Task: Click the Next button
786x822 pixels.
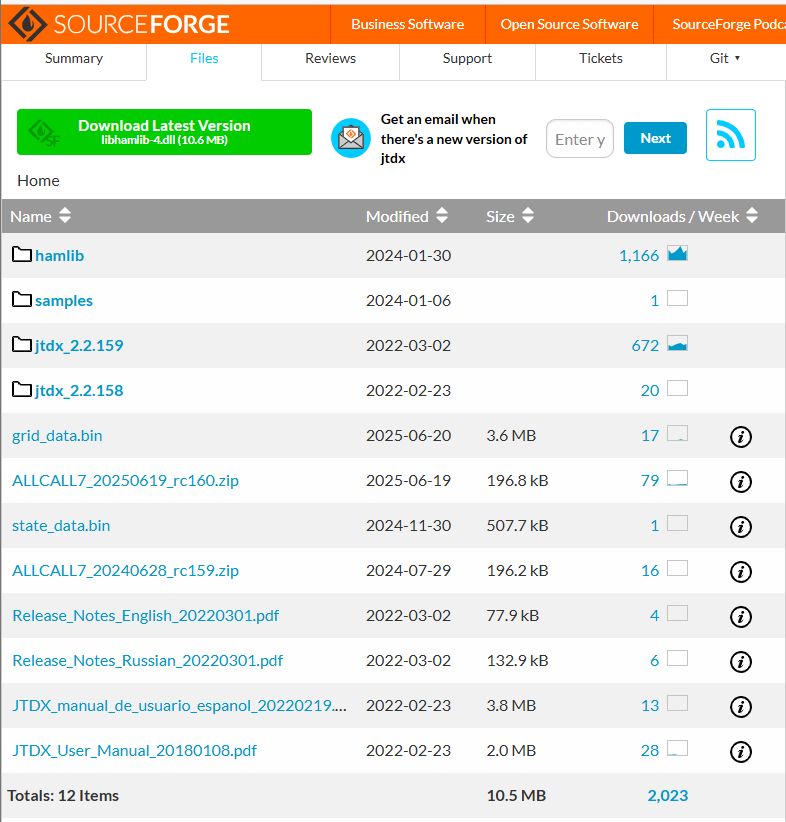Action: point(655,138)
